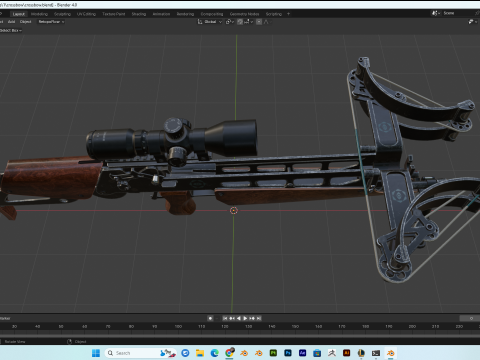Open Global transform orientation dropdown
This screenshot has width=480, height=360.
click(x=210, y=22)
